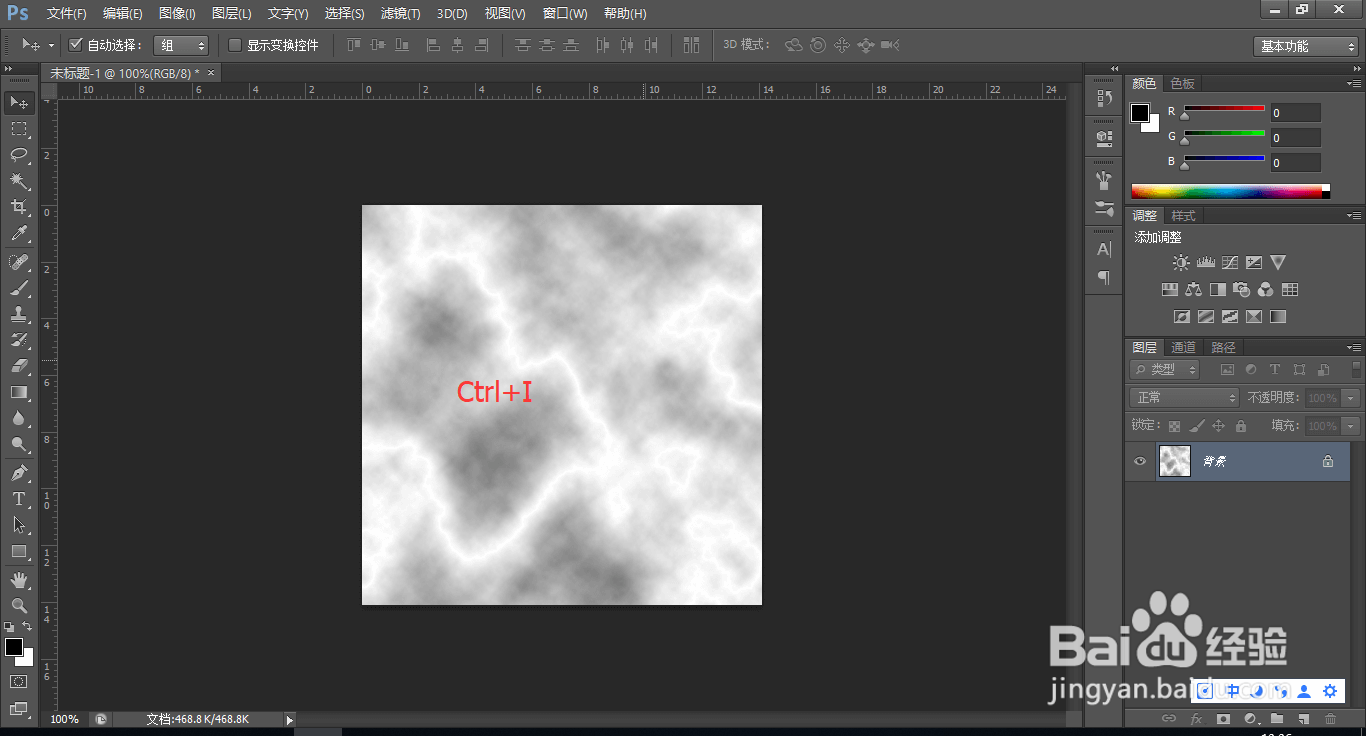Toggle lock transparent pixels
1366x736 pixels.
pyautogui.click(x=1174, y=426)
